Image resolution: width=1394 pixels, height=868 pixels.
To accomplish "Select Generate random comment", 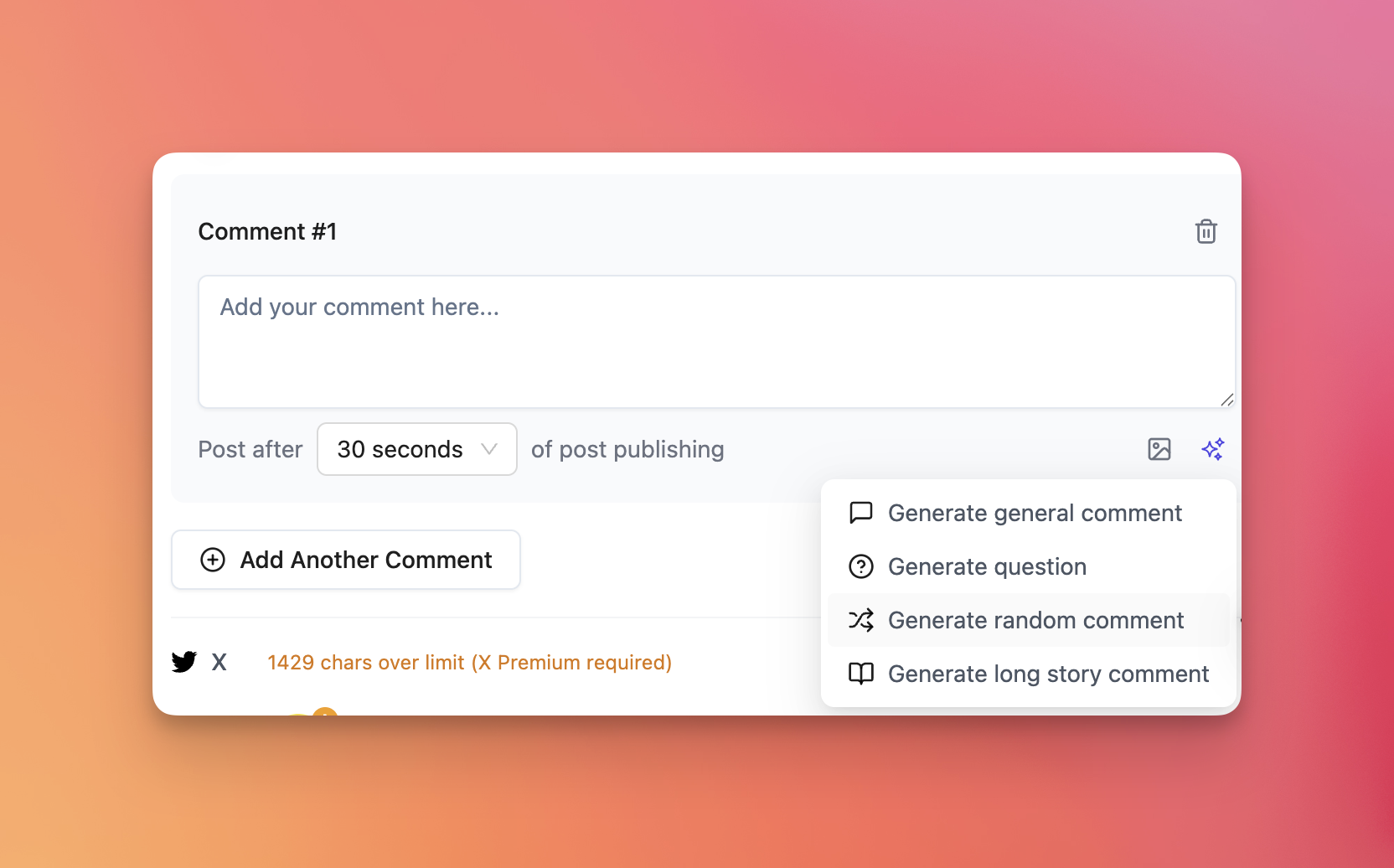I will [1035, 620].
